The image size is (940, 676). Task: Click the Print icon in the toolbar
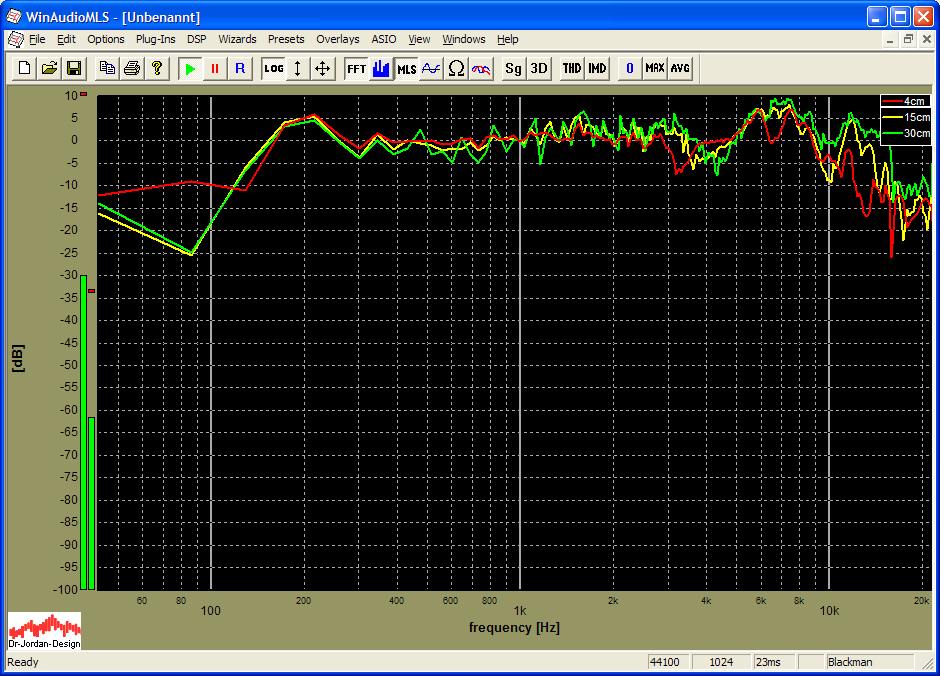click(131, 68)
